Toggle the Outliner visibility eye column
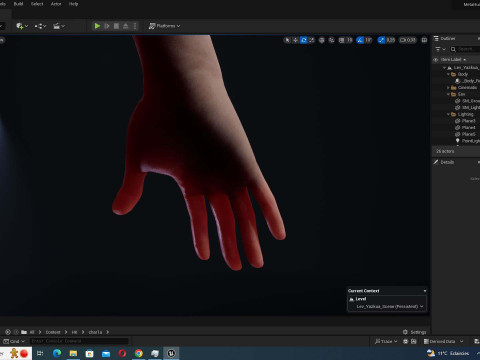Screen dimensions: 480x360 [x=435, y=60]
